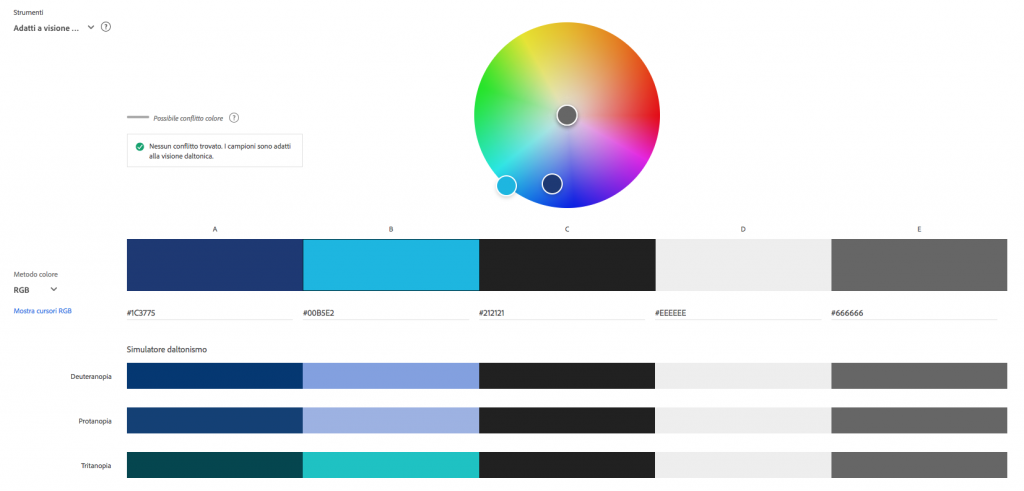Select cyan swatch B
Viewport: 1024px width, 491px height.
pos(391,265)
